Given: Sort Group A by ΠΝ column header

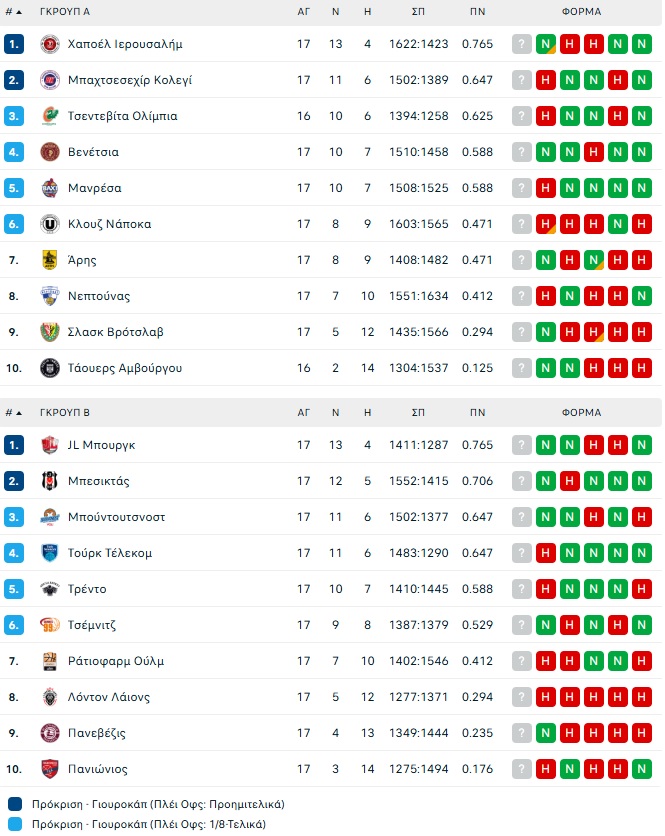Looking at the screenshot, I should pyautogui.click(x=478, y=12).
